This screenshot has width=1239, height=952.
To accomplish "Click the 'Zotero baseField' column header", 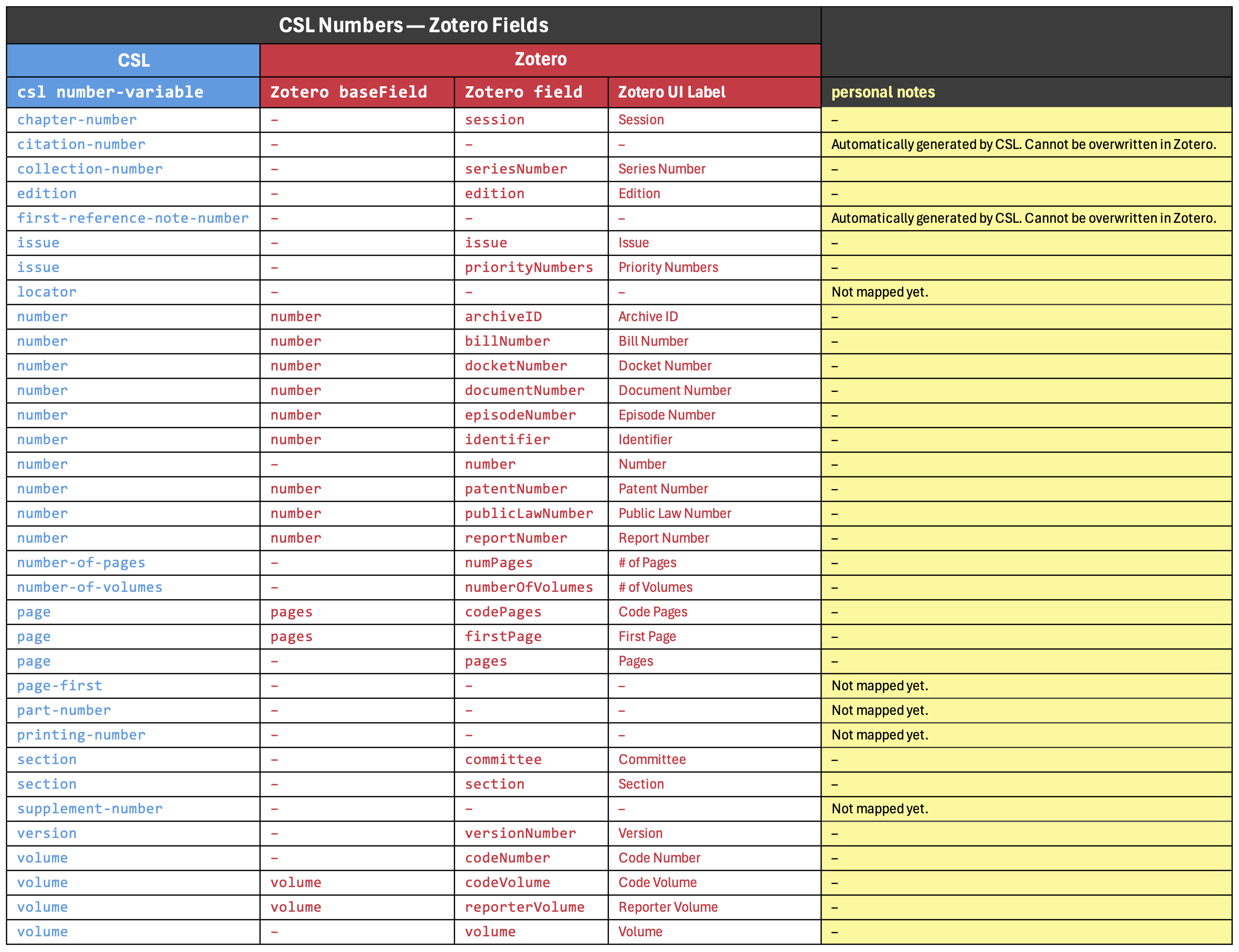I will pyautogui.click(x=349, y=92).
